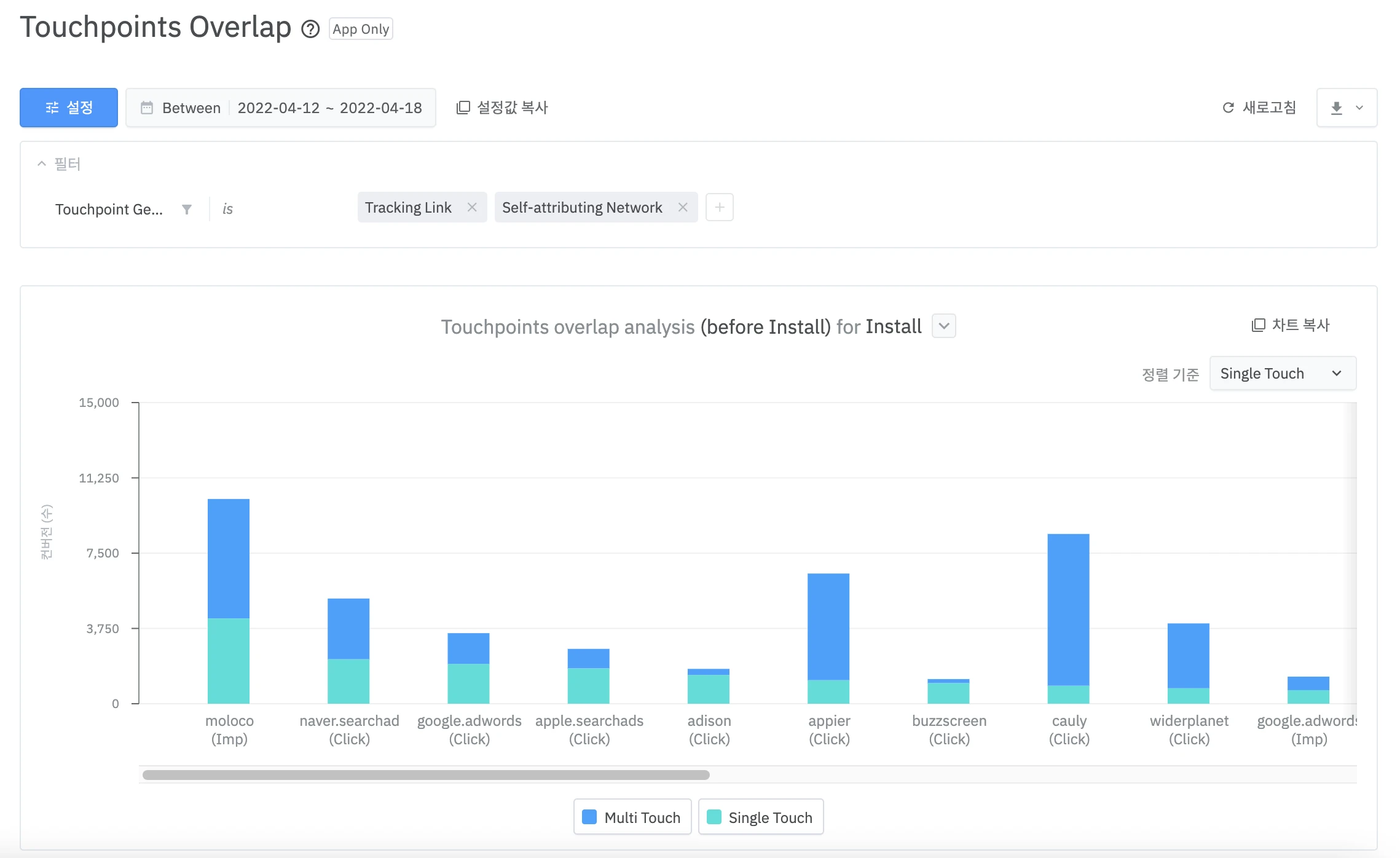
Task: Add a filter value with plus button
Action: point(719,208)
